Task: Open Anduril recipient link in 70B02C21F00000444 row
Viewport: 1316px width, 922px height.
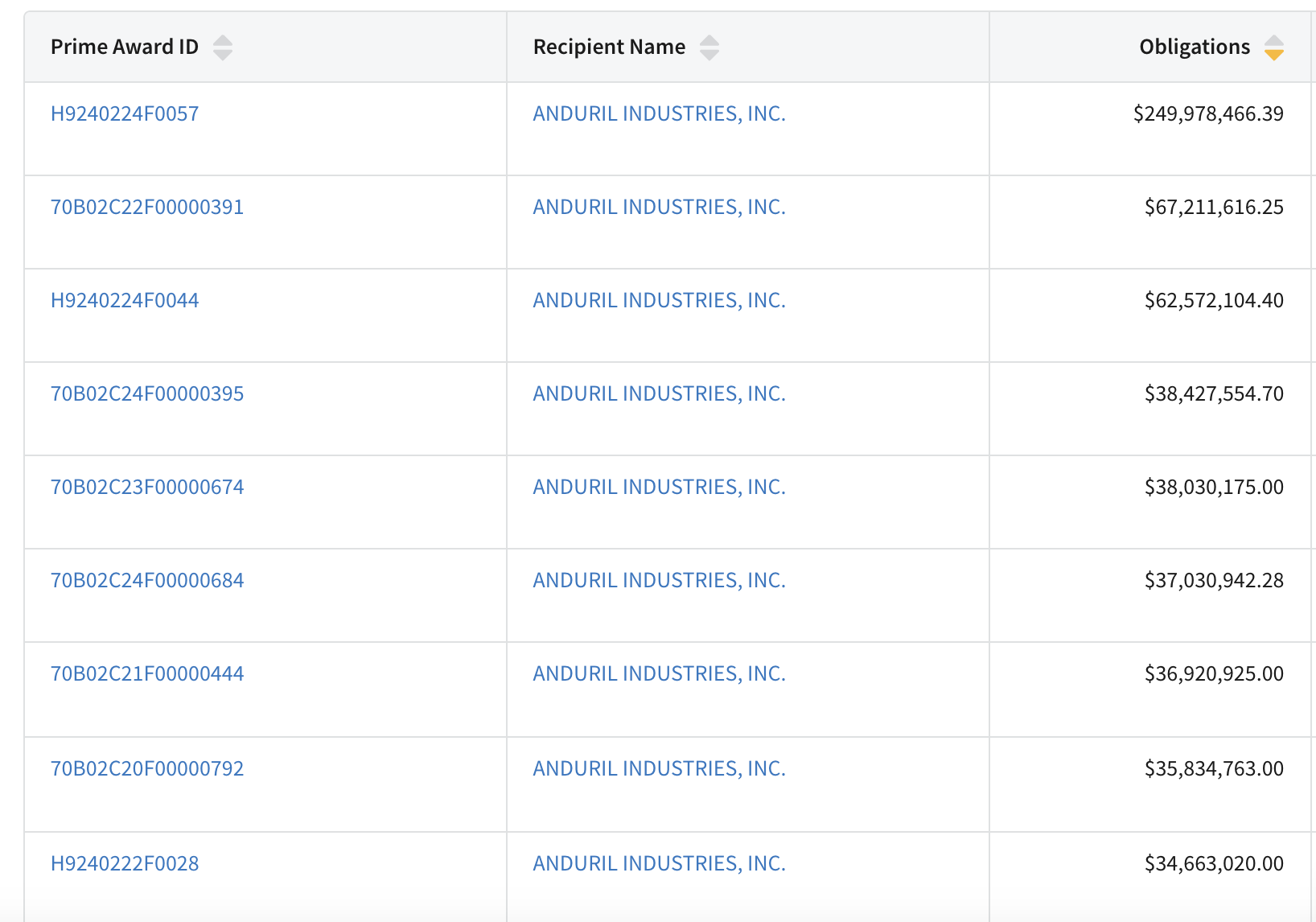Action: [x=660, y=673]
